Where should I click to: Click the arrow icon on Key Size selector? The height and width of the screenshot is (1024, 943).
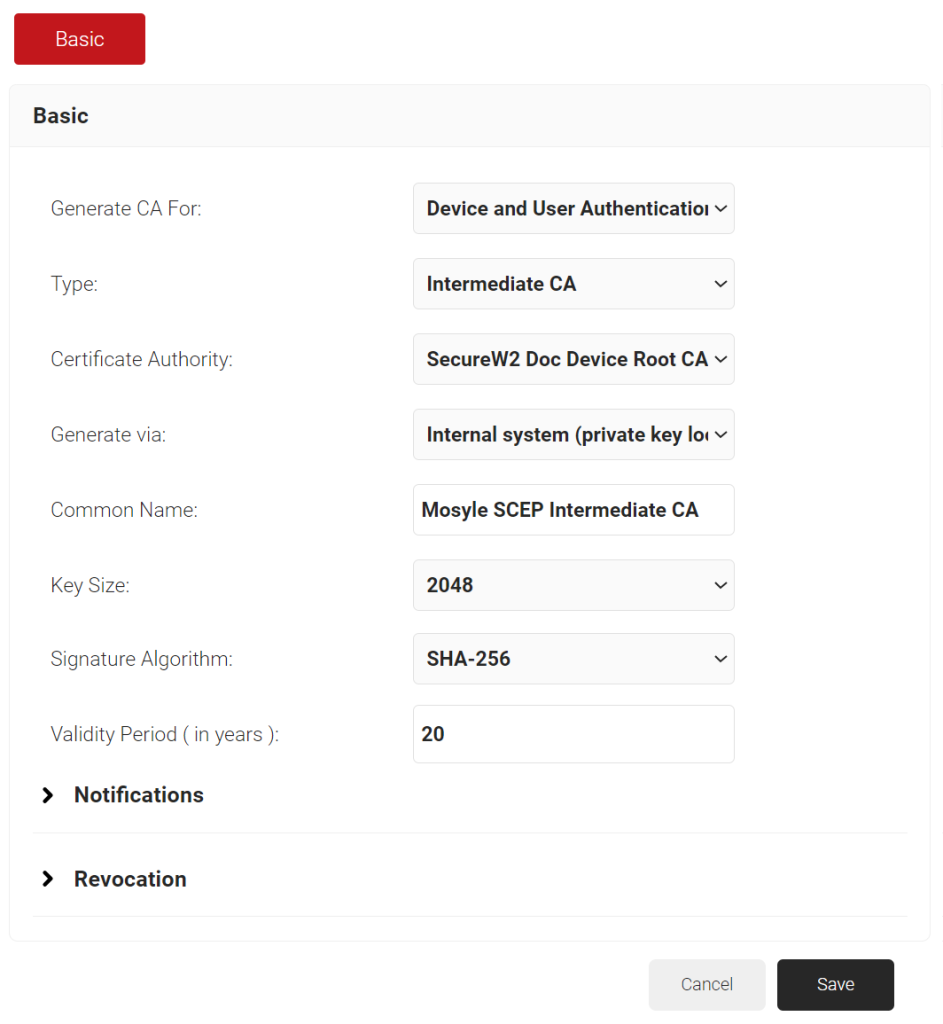(x=719, y=585)
